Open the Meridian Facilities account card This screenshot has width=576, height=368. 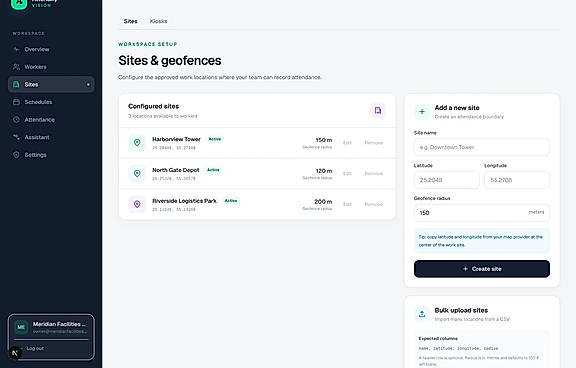pos(51,327)
